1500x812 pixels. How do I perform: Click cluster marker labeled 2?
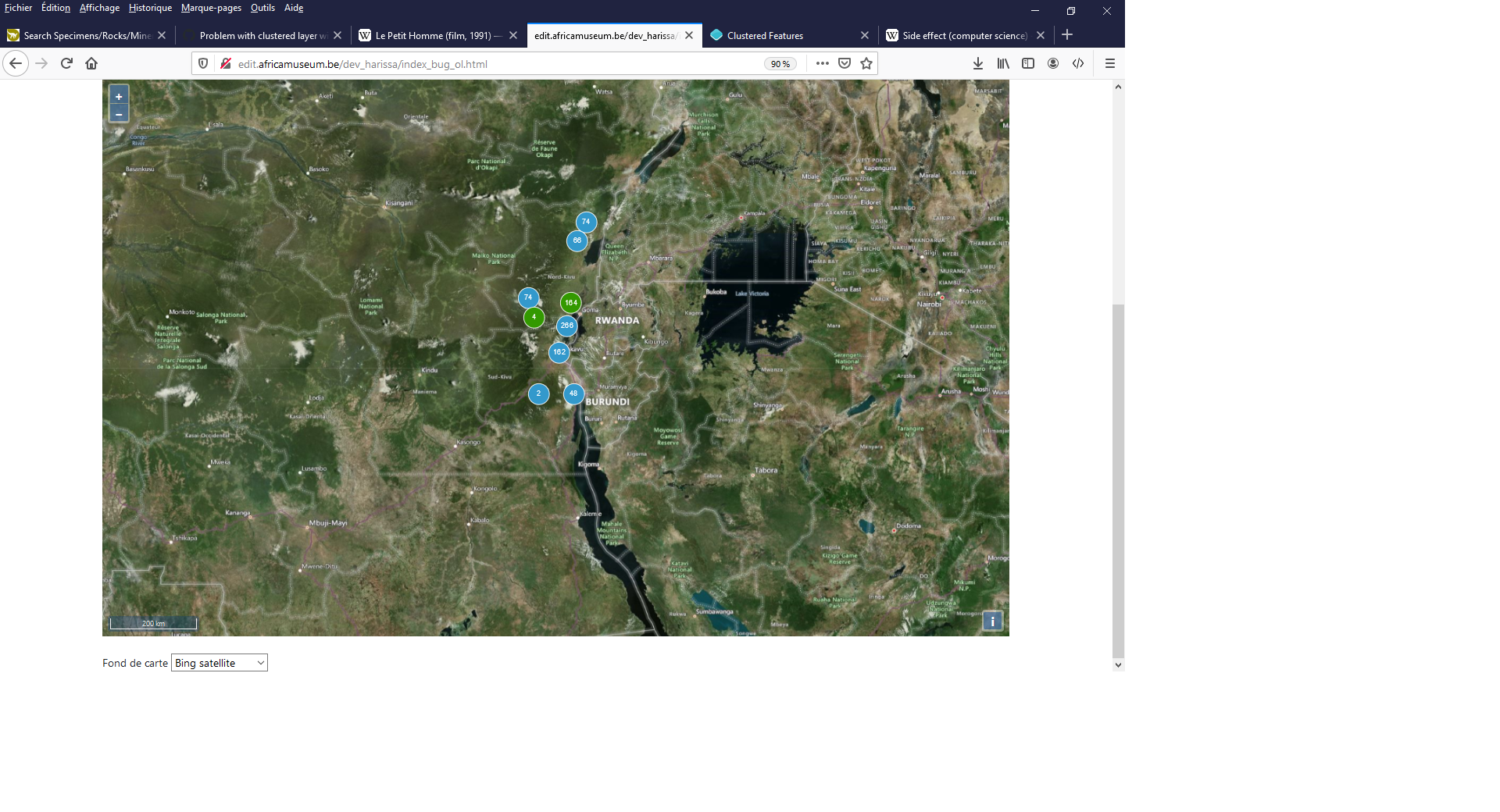(539, 394)
